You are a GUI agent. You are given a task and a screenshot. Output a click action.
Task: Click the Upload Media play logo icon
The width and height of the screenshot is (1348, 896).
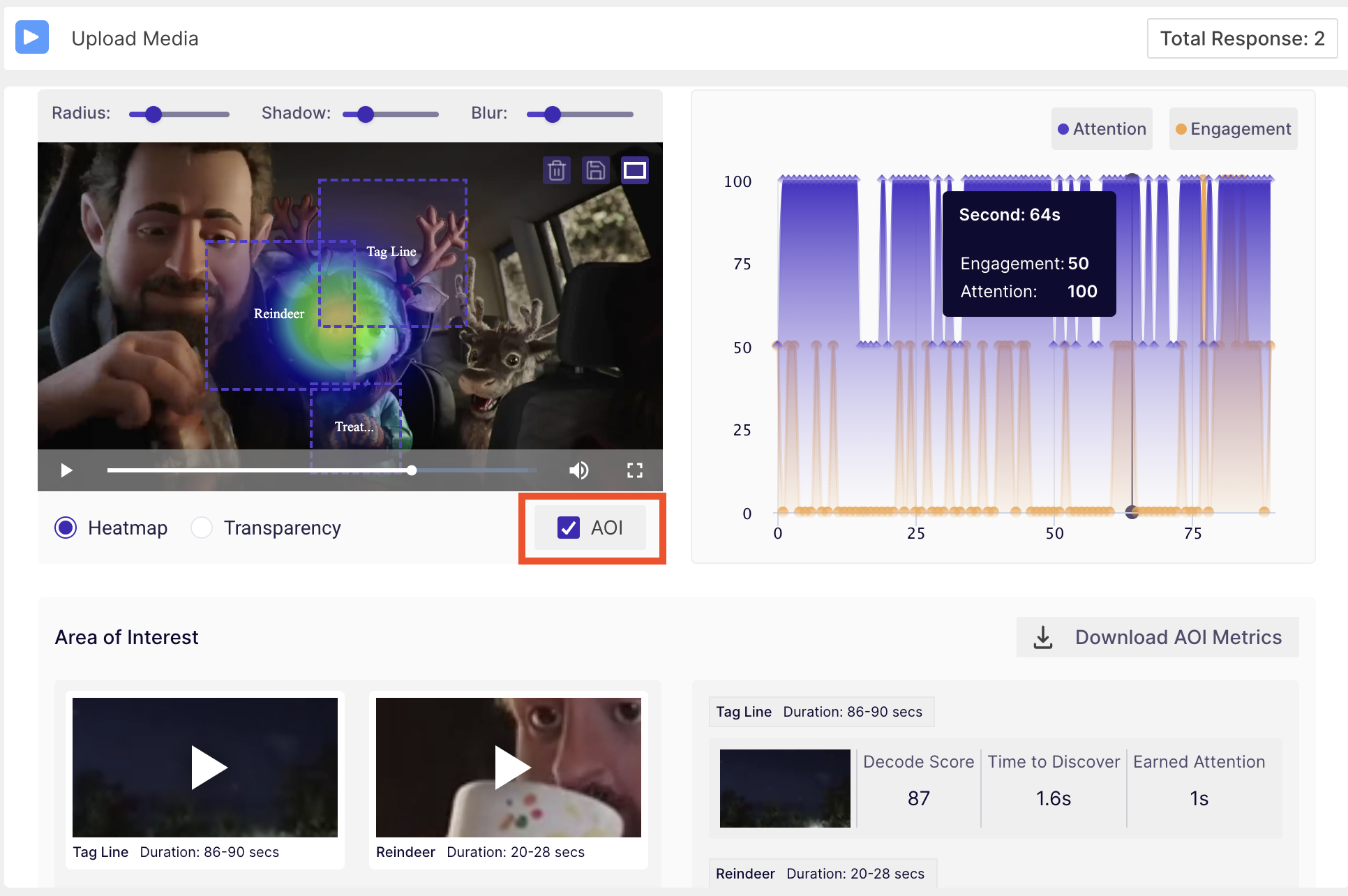(32, 38)
